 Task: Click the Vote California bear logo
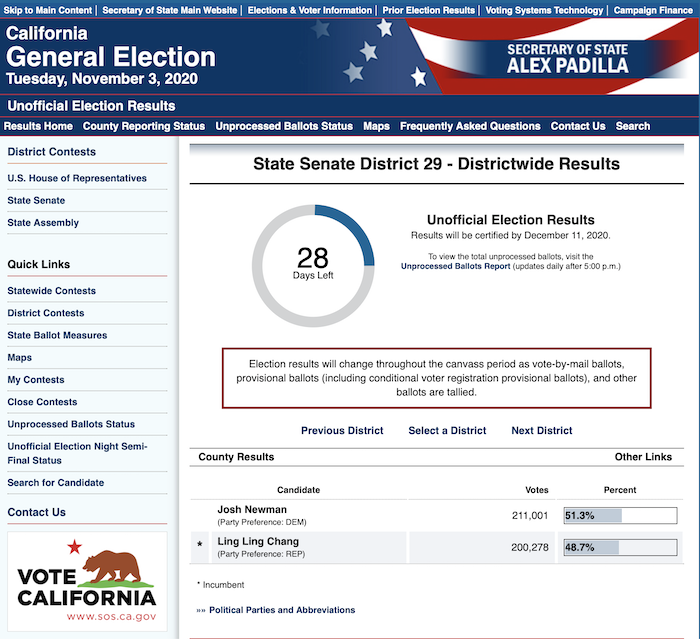click(87, 581)
